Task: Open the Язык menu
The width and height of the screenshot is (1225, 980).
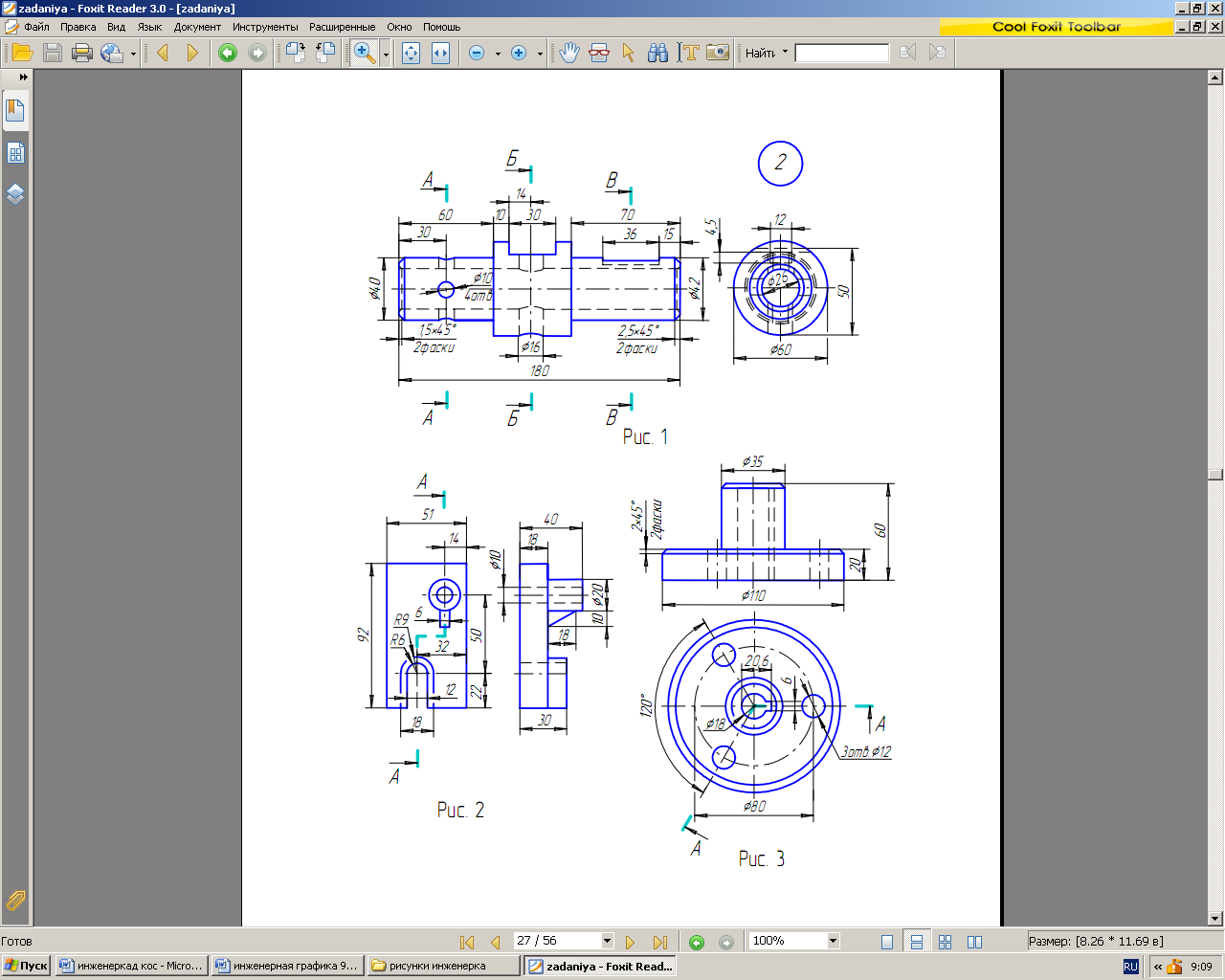Action: (x=150, y=27)
